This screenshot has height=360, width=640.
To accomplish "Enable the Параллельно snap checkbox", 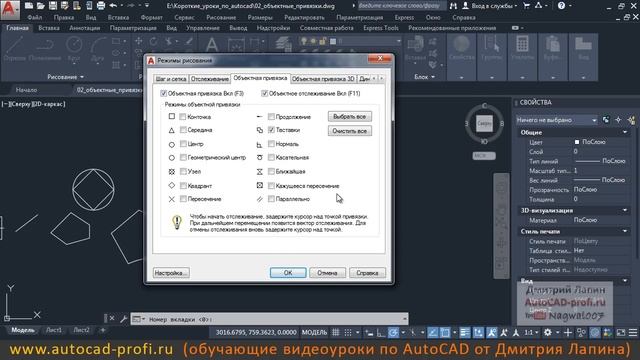I will coord(271,199).
